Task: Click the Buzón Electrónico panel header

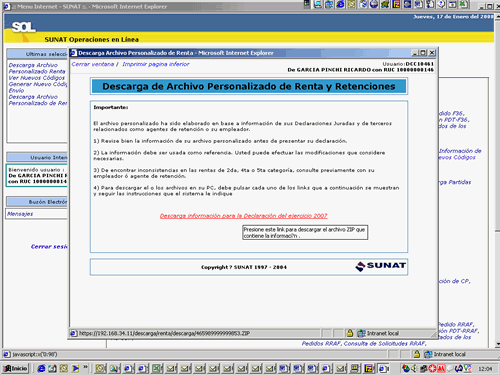Action: point(37,201)
